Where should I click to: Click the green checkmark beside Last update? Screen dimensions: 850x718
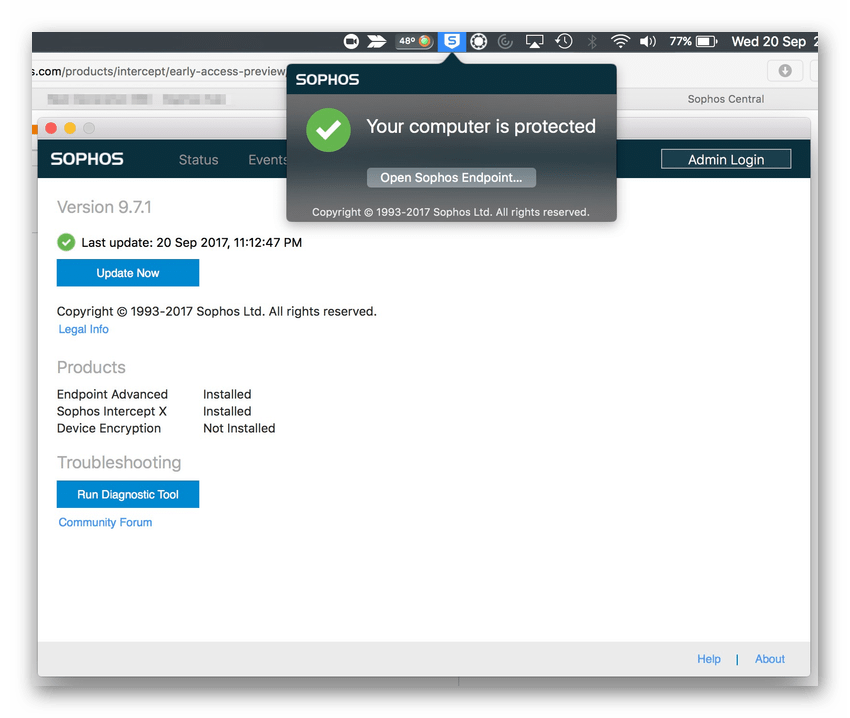[x=66, y=242]
